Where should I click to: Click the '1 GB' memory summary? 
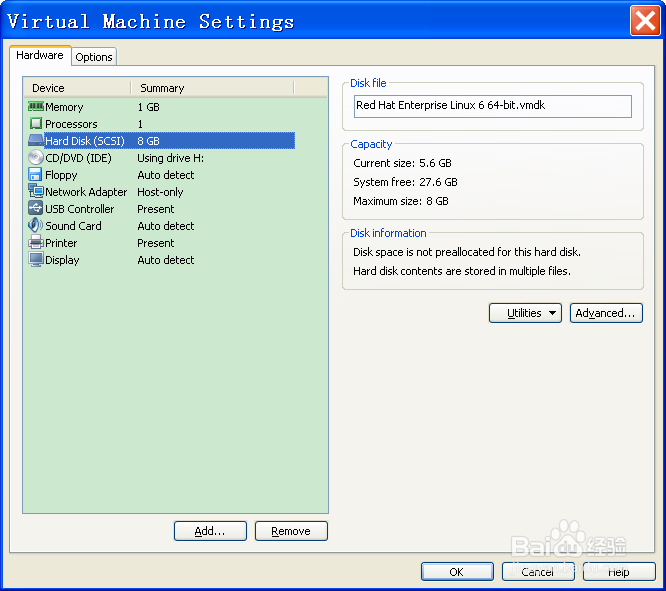pyautogui.click(x=149, y=107)
